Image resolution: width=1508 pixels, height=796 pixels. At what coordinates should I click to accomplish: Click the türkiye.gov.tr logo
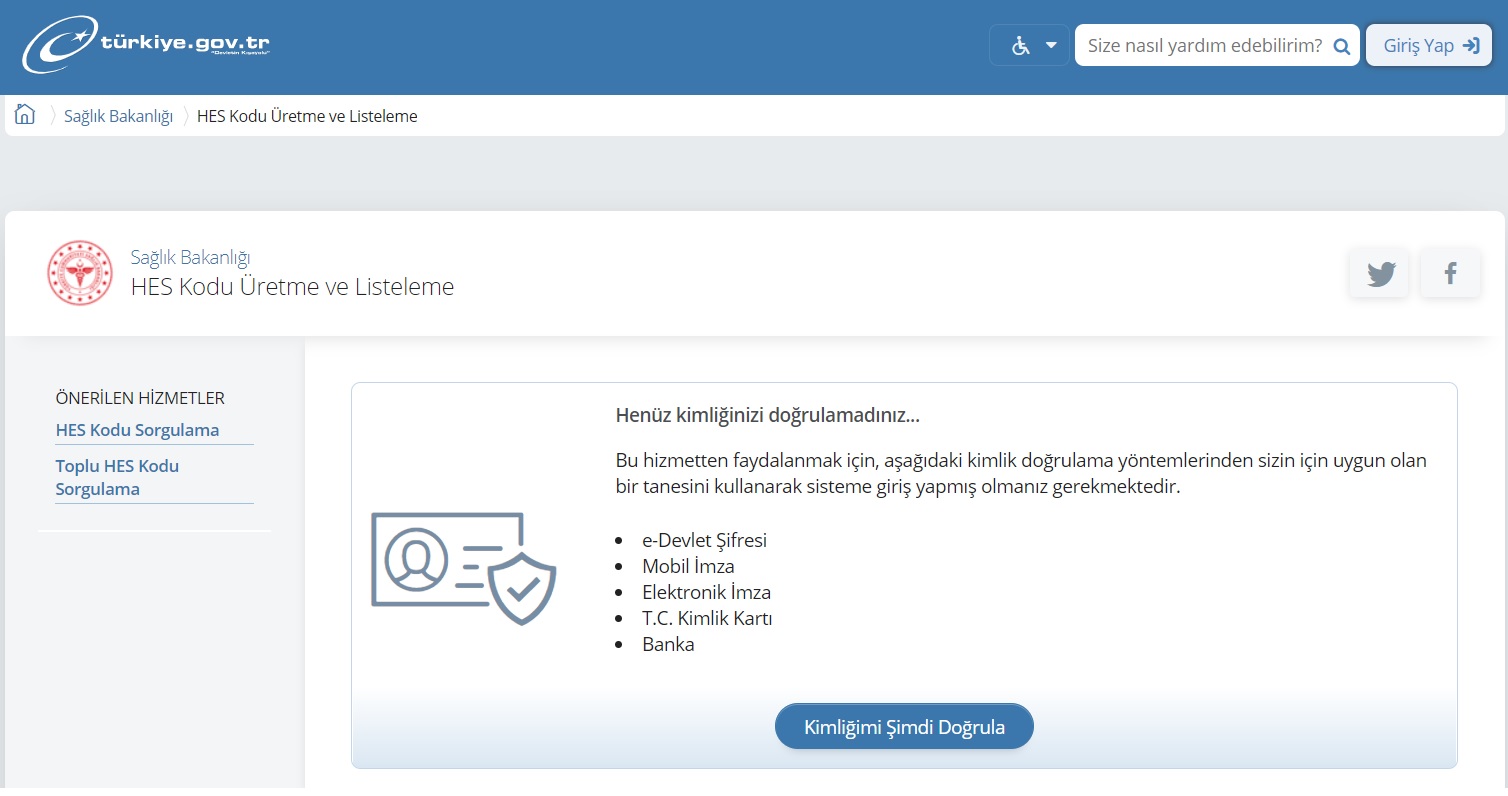pyautogui.click(x=147, y=45)
